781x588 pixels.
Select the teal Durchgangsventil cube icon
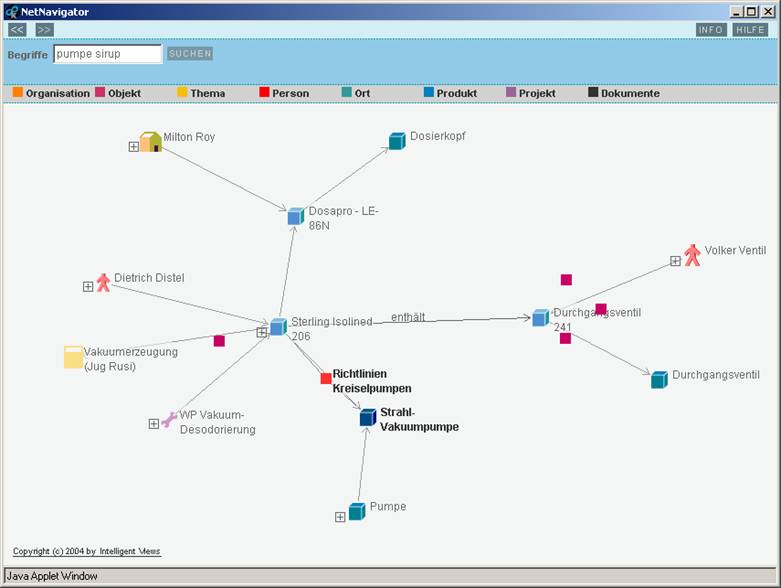659,380
